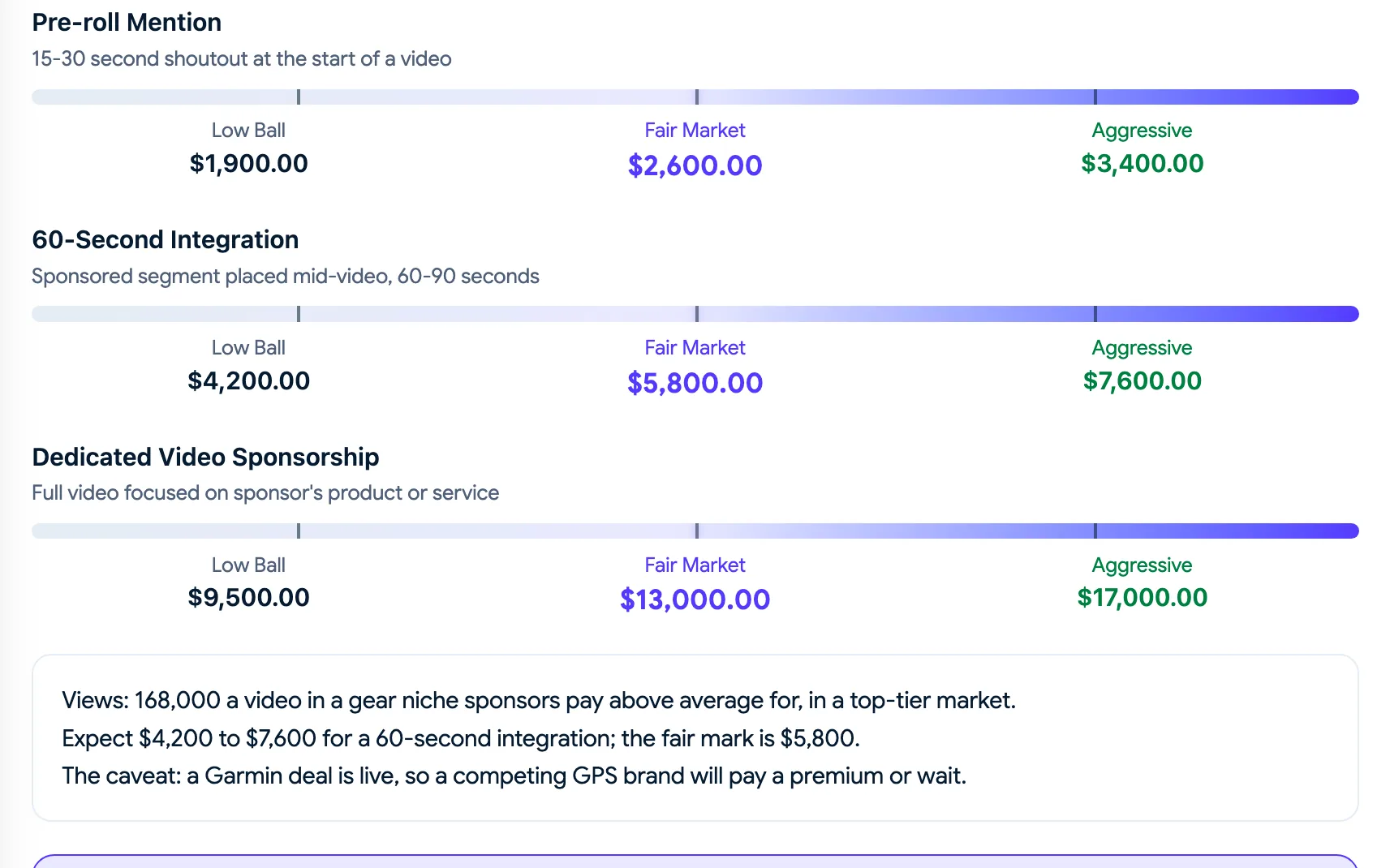Select the $1,900.00 Low Ball price
Image resolution: width=1390 pixels, height=868 pixels.
(x=248, y=163)
